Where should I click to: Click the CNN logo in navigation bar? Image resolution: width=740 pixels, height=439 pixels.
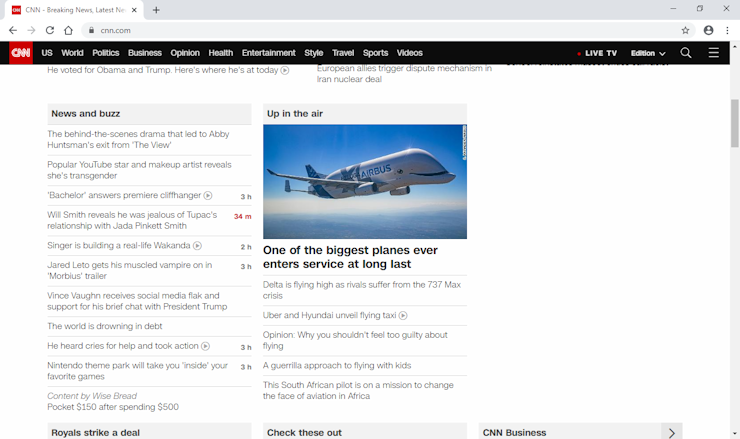tap(21, 53)
